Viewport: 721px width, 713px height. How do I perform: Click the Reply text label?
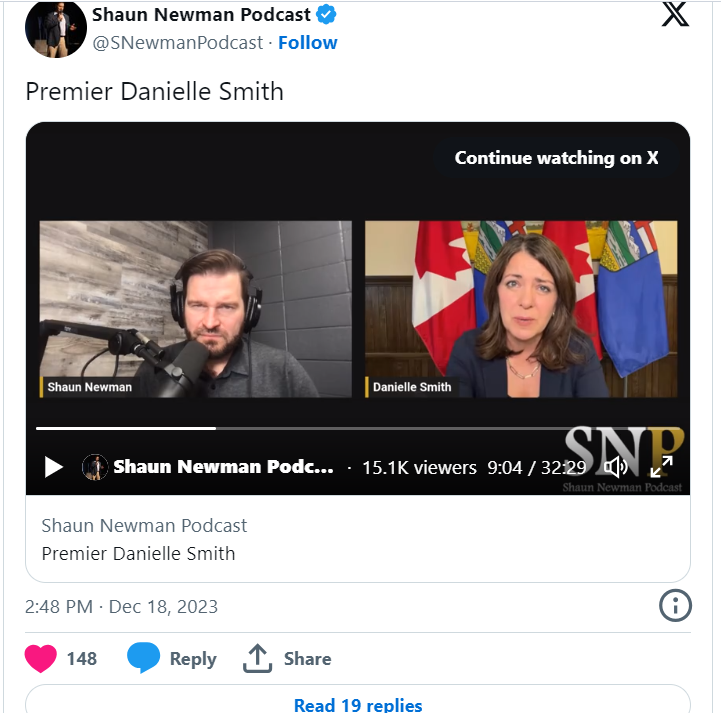193,659
